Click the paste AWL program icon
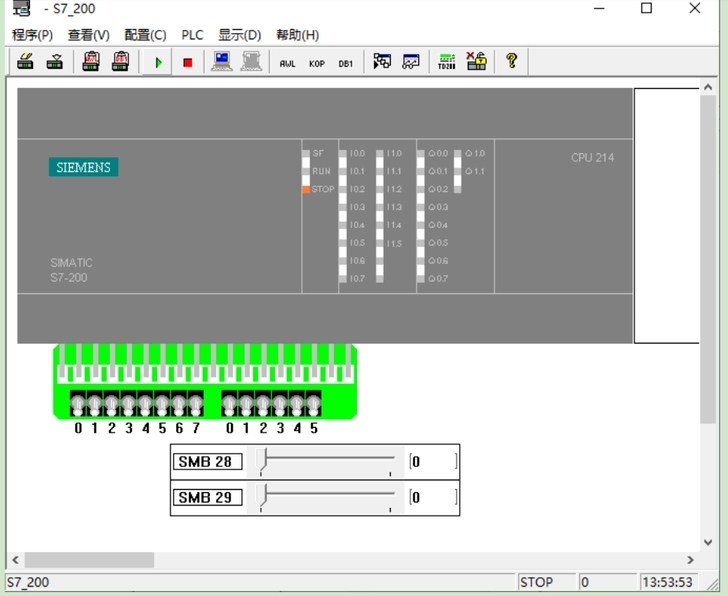The width and height of the screenshot is (728, 596). (91, 61)
